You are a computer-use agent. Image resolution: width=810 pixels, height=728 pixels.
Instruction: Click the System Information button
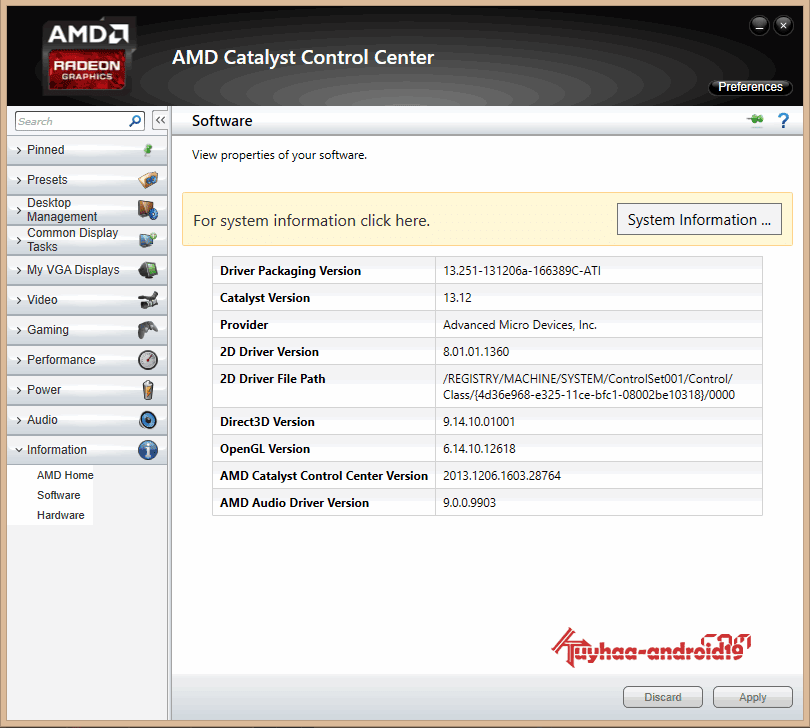[x=698, y=219]
